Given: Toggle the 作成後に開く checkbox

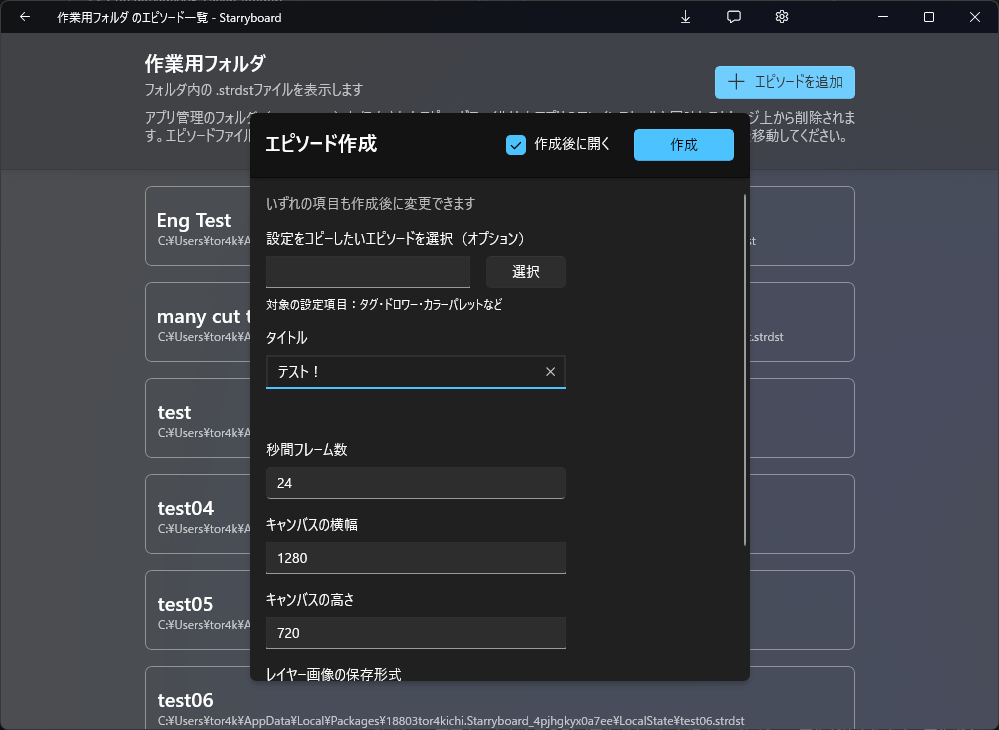Looking at the screenshot, I should 516,145.
